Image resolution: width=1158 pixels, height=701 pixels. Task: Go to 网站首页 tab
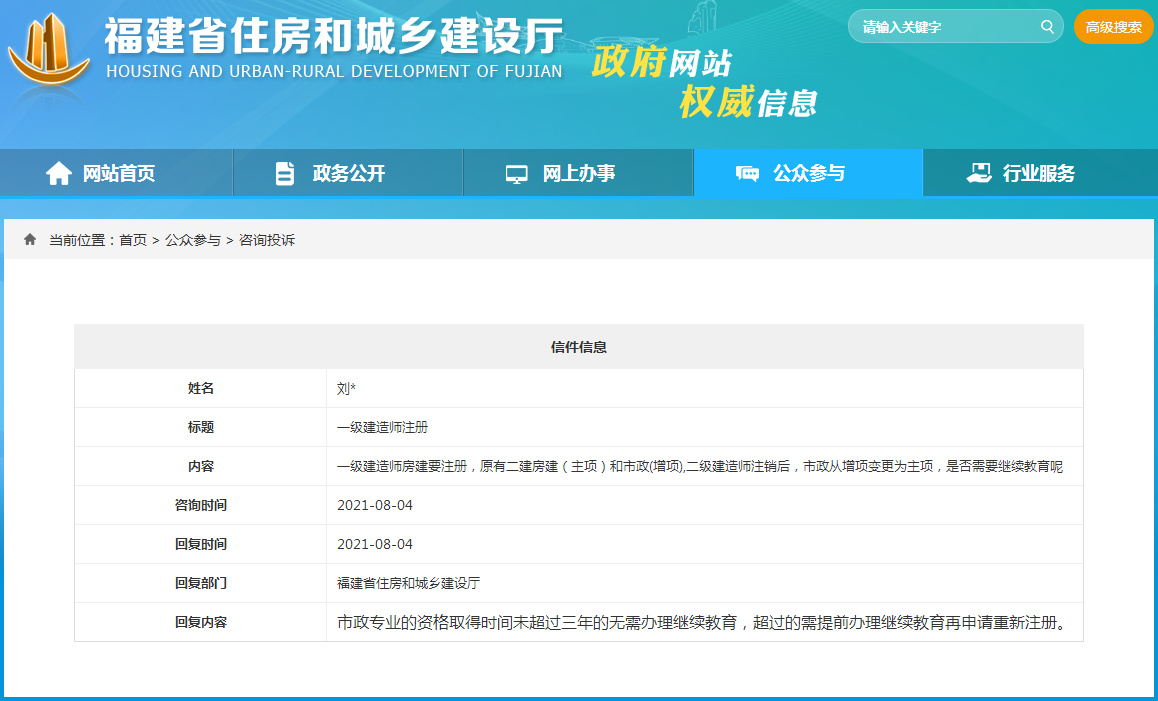pyautogui.click(x=116, y=172)
